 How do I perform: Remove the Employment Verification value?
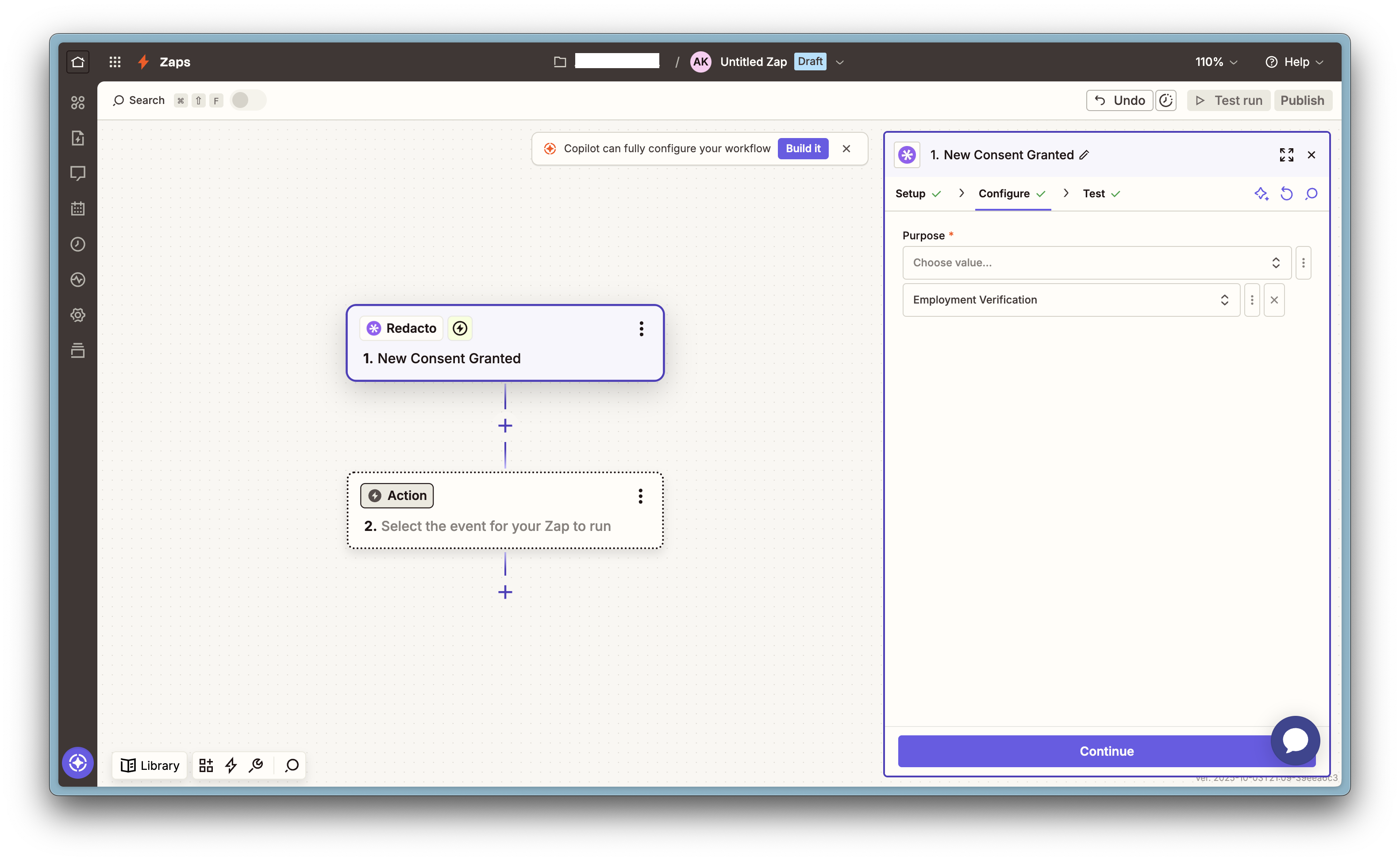(1273, 300)
